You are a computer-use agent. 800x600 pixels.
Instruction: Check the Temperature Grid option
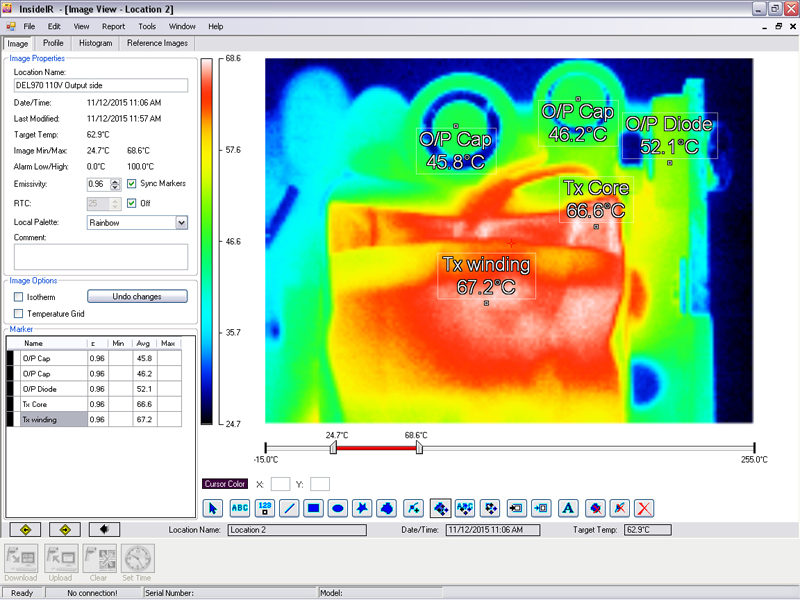click(x=17, y=312)
